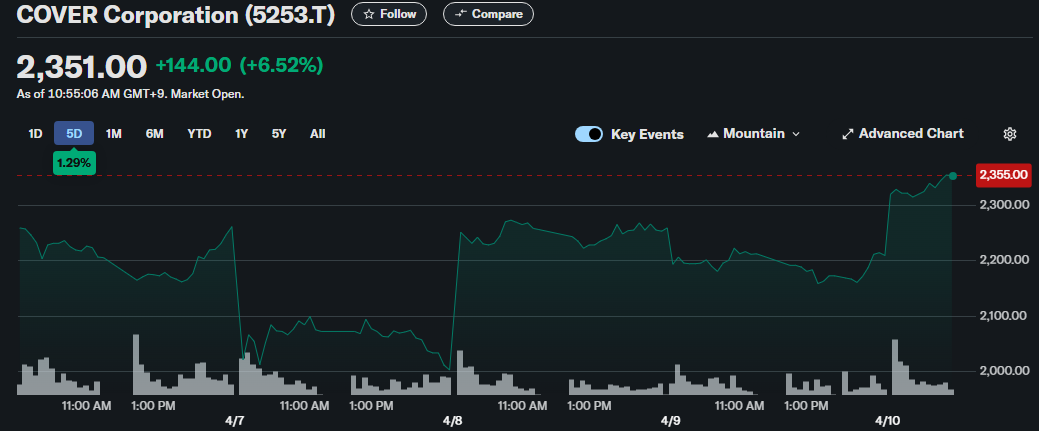Click the COVER Corporation (5253.T) title
This screenshot has height=431, width=1039.
[x=176, y=15]
